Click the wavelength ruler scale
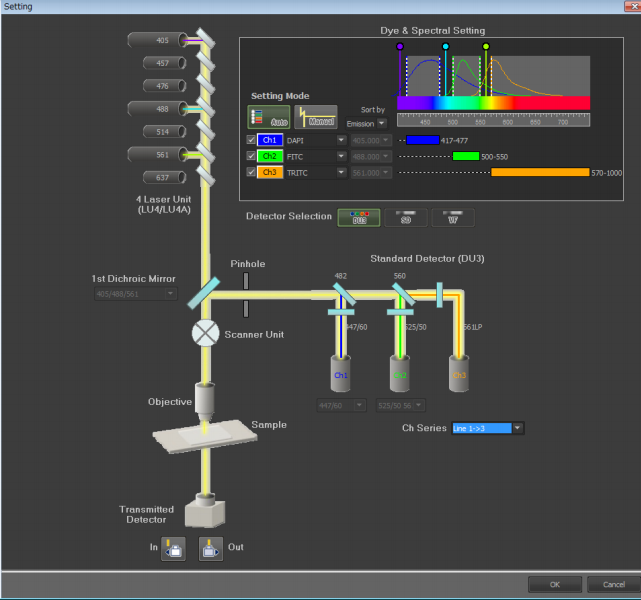Screen dimensions: 641x600 coord(493,119)
